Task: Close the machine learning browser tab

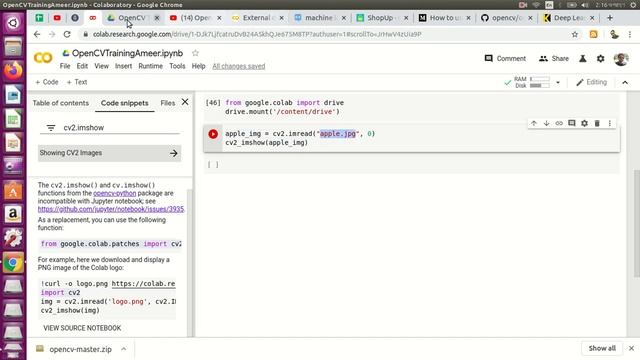Action: click(344, 18)
